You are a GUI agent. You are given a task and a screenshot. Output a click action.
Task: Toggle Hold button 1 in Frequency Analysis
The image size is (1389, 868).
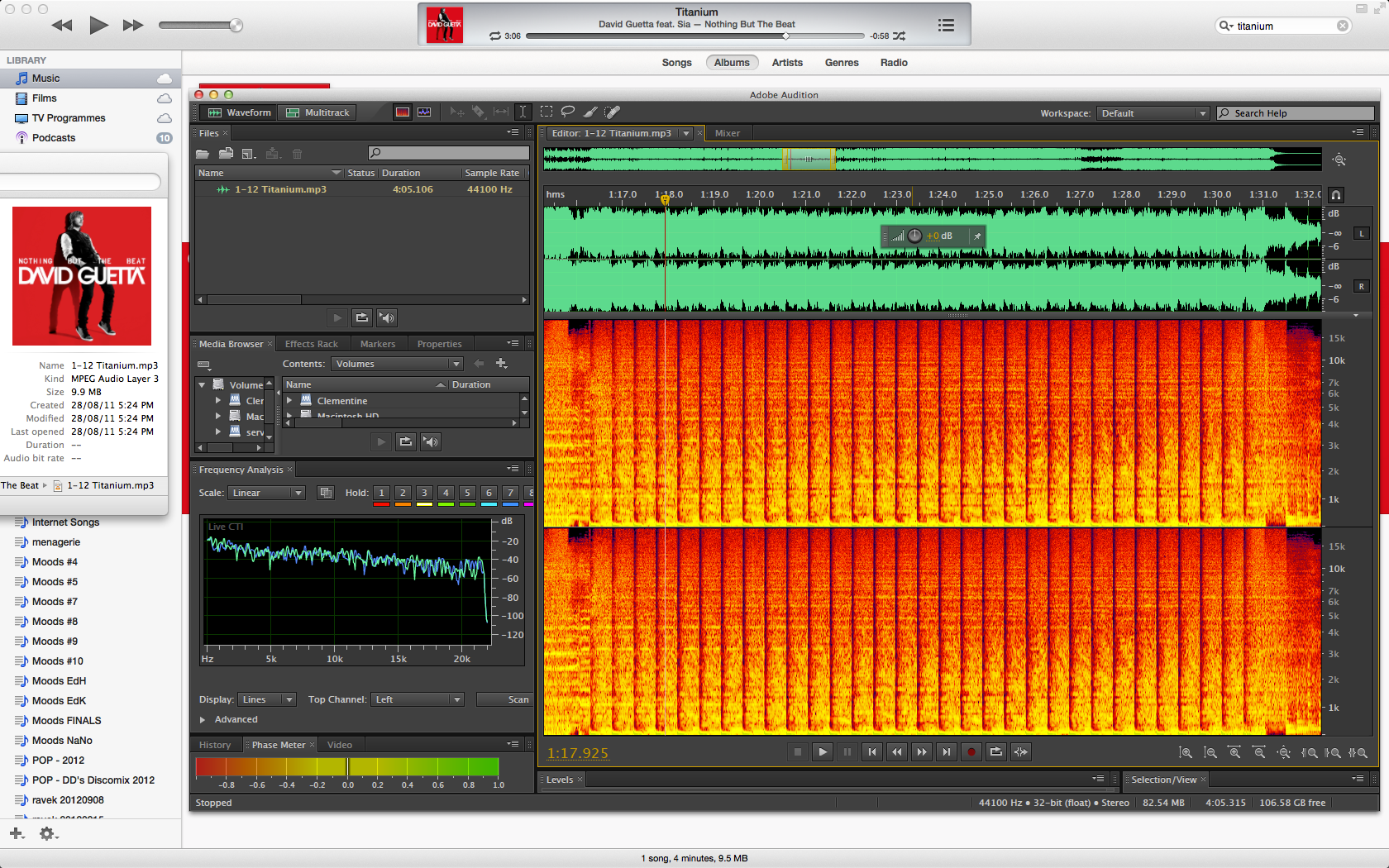[x=381, y=493]
